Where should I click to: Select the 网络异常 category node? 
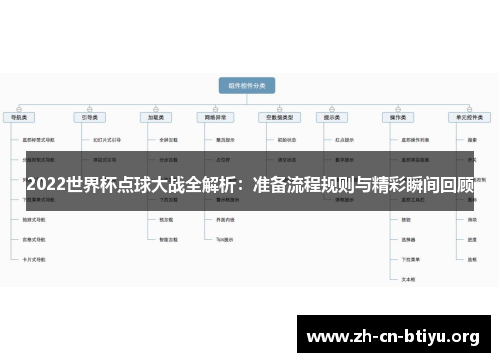point(215,117)
